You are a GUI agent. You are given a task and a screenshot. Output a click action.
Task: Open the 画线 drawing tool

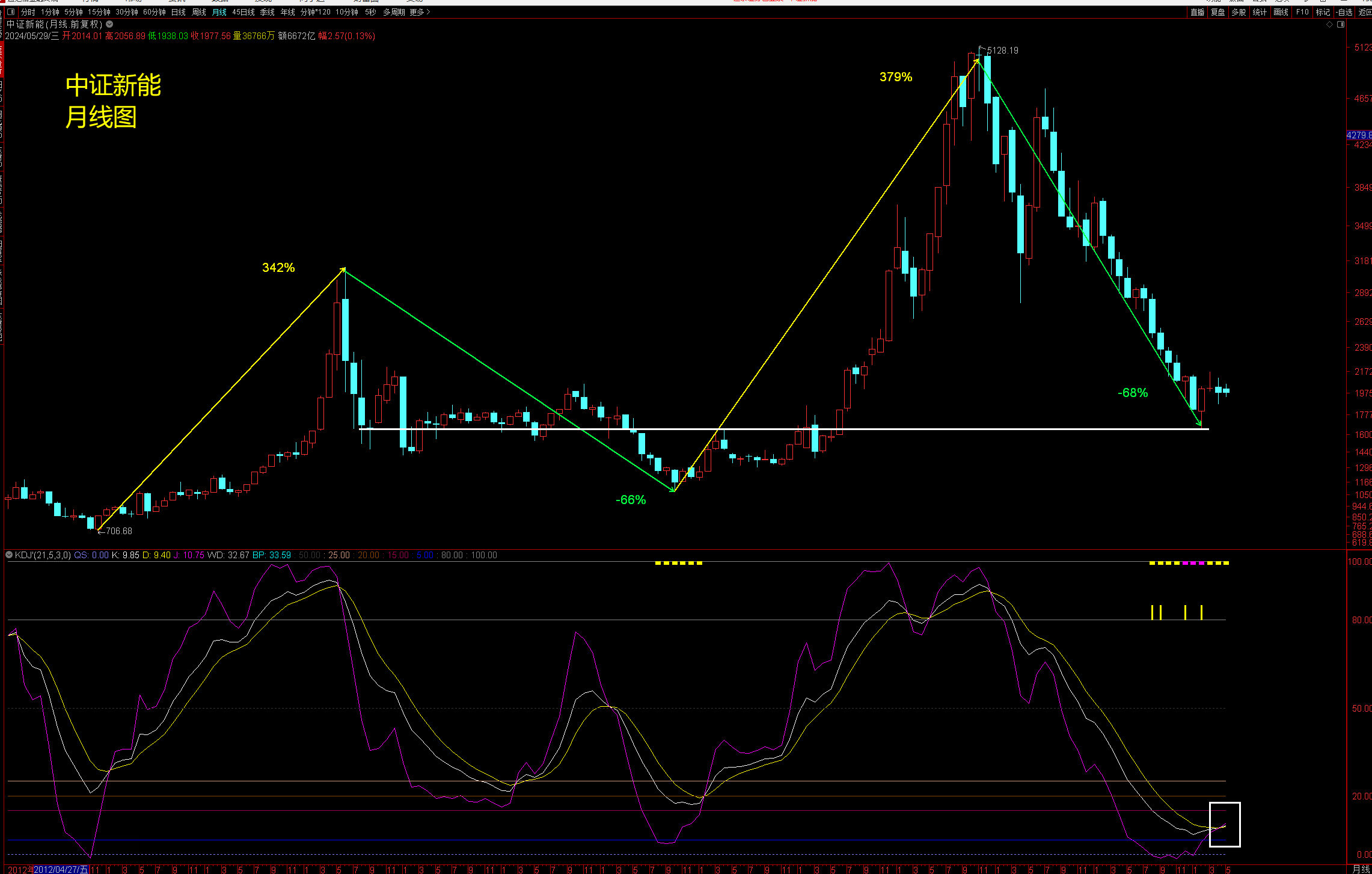click(1281, 12)
